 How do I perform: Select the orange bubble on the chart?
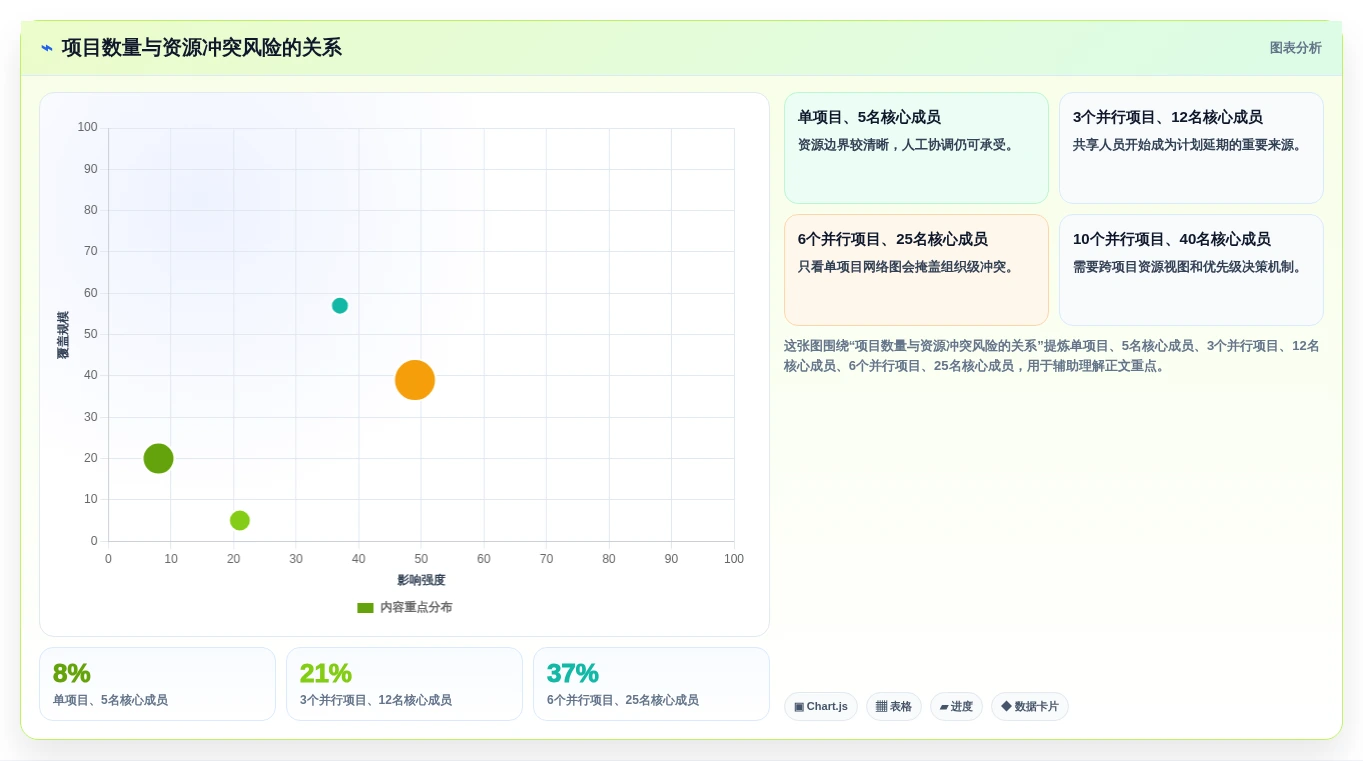point(415,380)
